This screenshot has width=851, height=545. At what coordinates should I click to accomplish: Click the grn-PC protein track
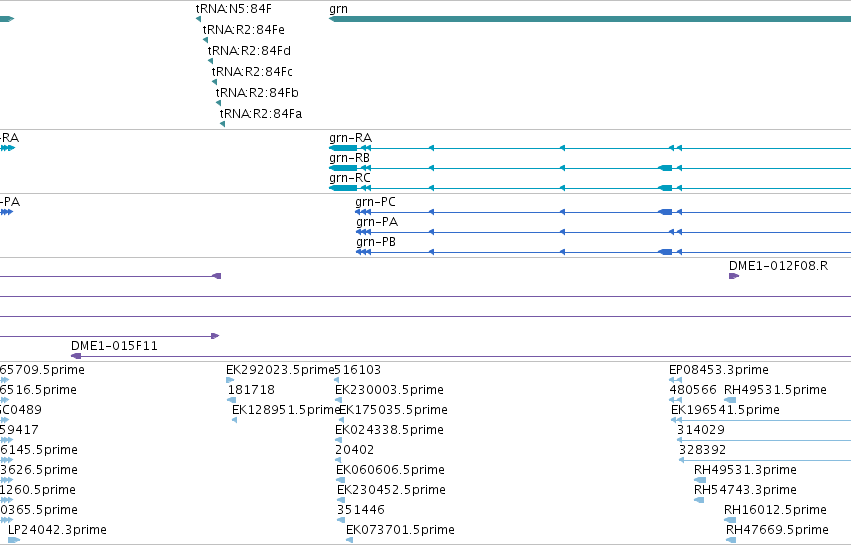tap(603, 212)
